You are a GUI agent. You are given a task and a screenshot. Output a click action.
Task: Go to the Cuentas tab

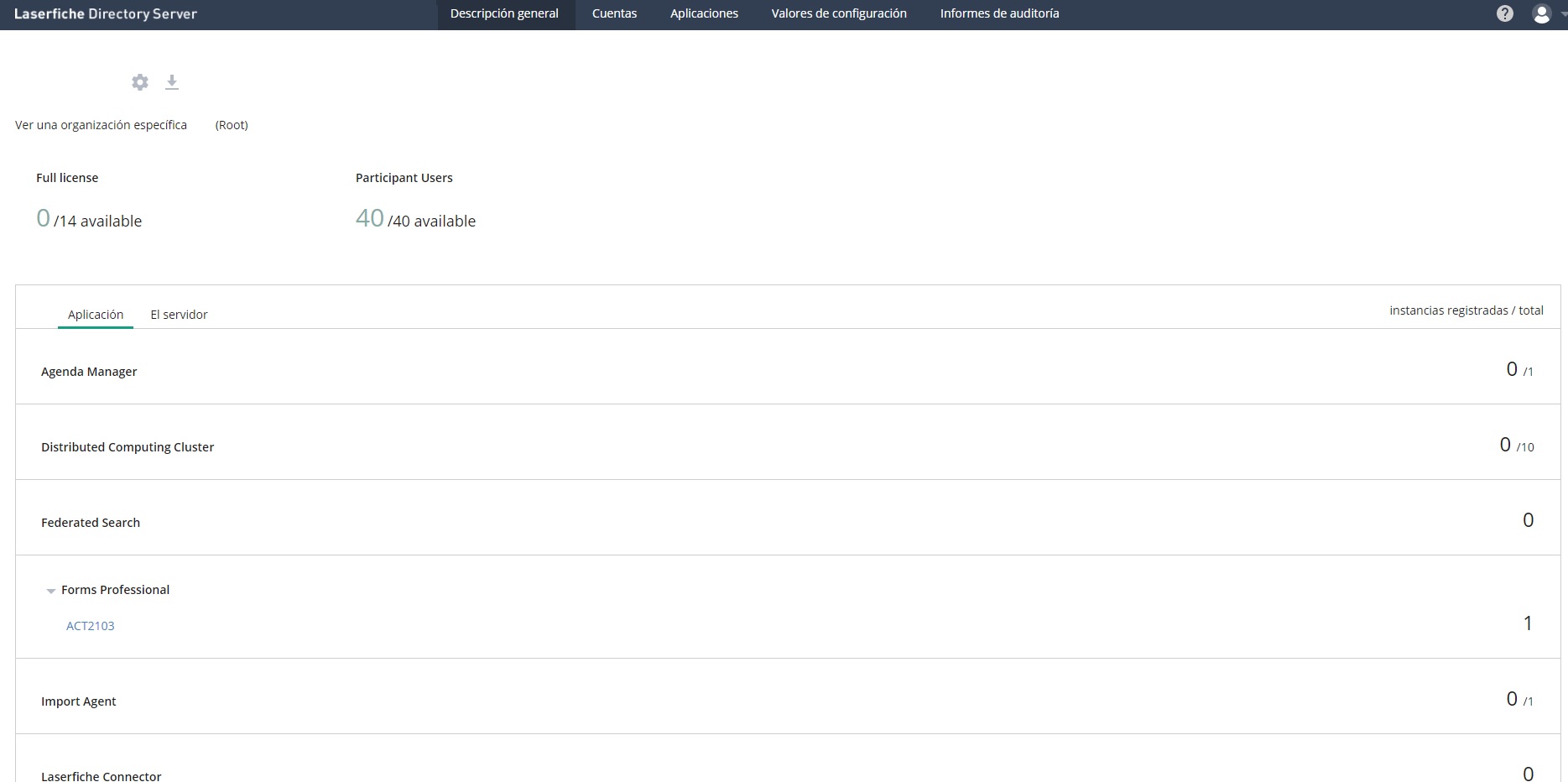614,13
